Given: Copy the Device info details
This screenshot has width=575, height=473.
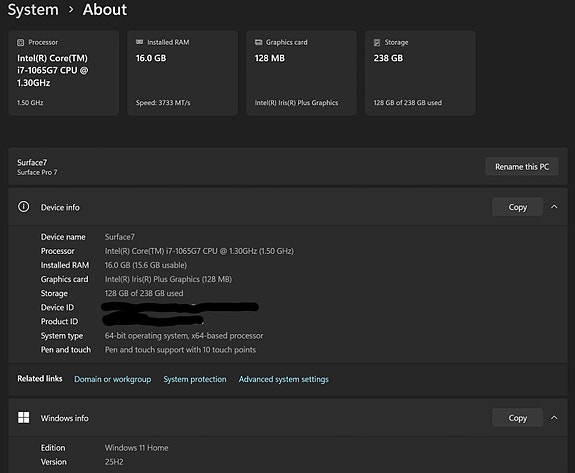Looking at the screenshot, I should [x=517, y=207].
